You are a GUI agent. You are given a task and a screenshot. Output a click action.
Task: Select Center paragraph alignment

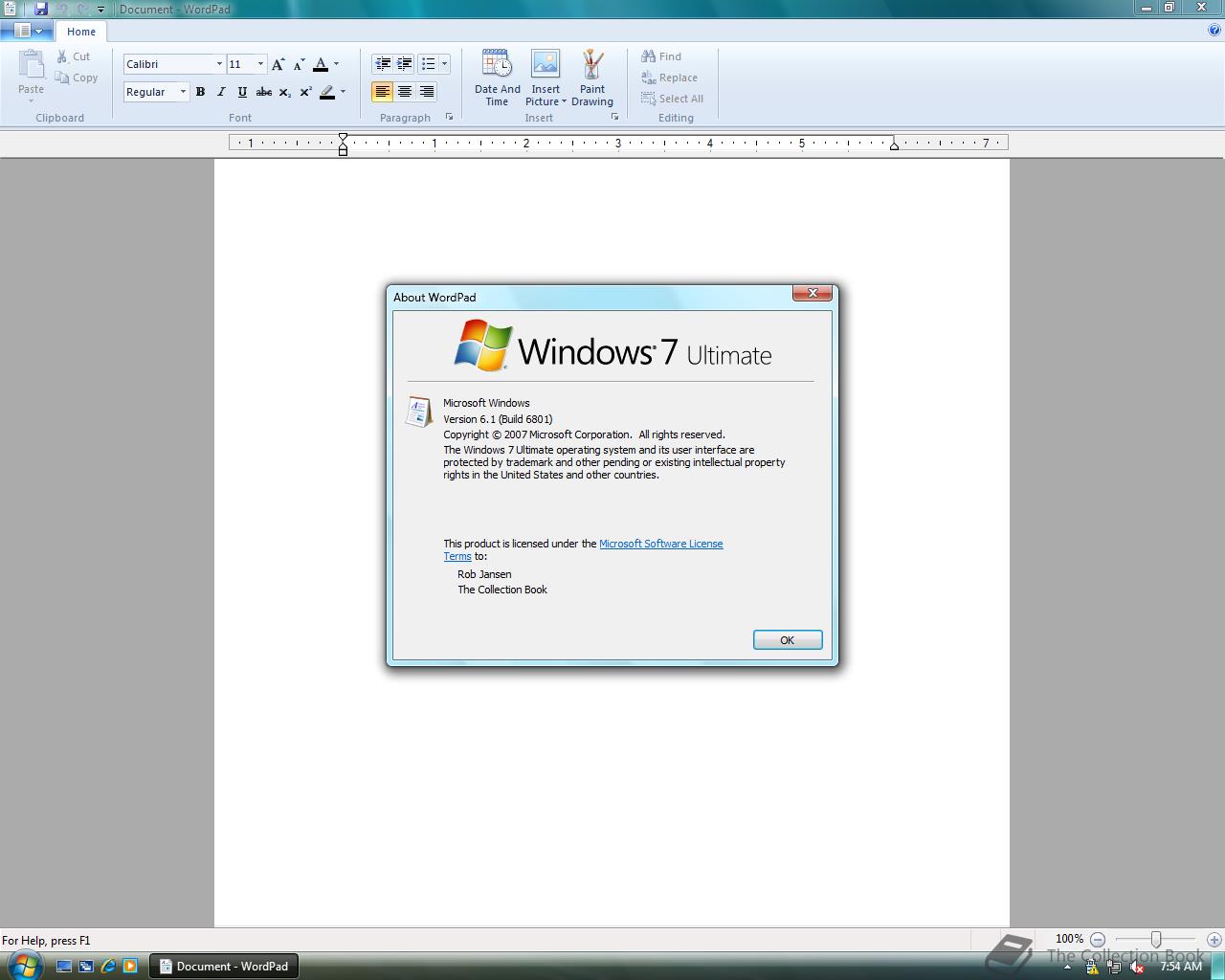pyautogui.click(x=405, y=92)
